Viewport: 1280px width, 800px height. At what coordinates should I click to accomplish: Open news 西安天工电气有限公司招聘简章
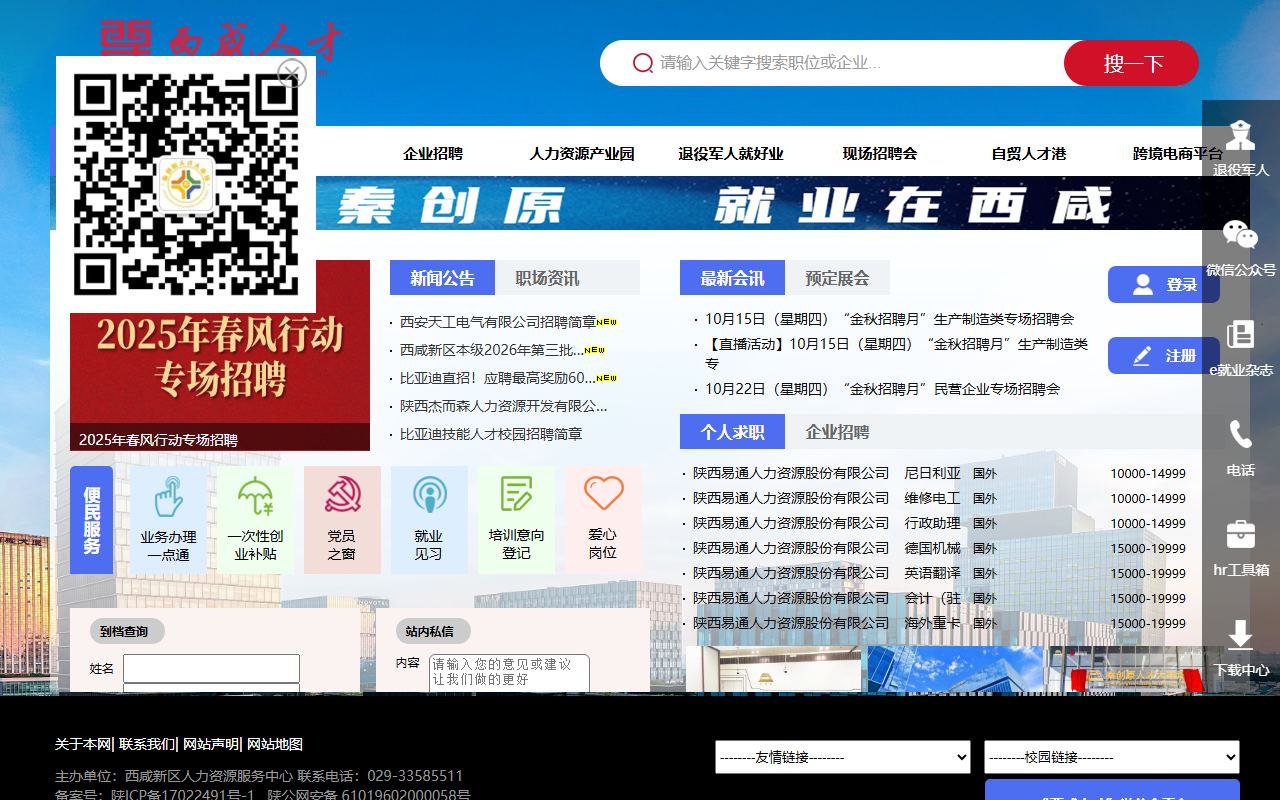pos(498,322)
